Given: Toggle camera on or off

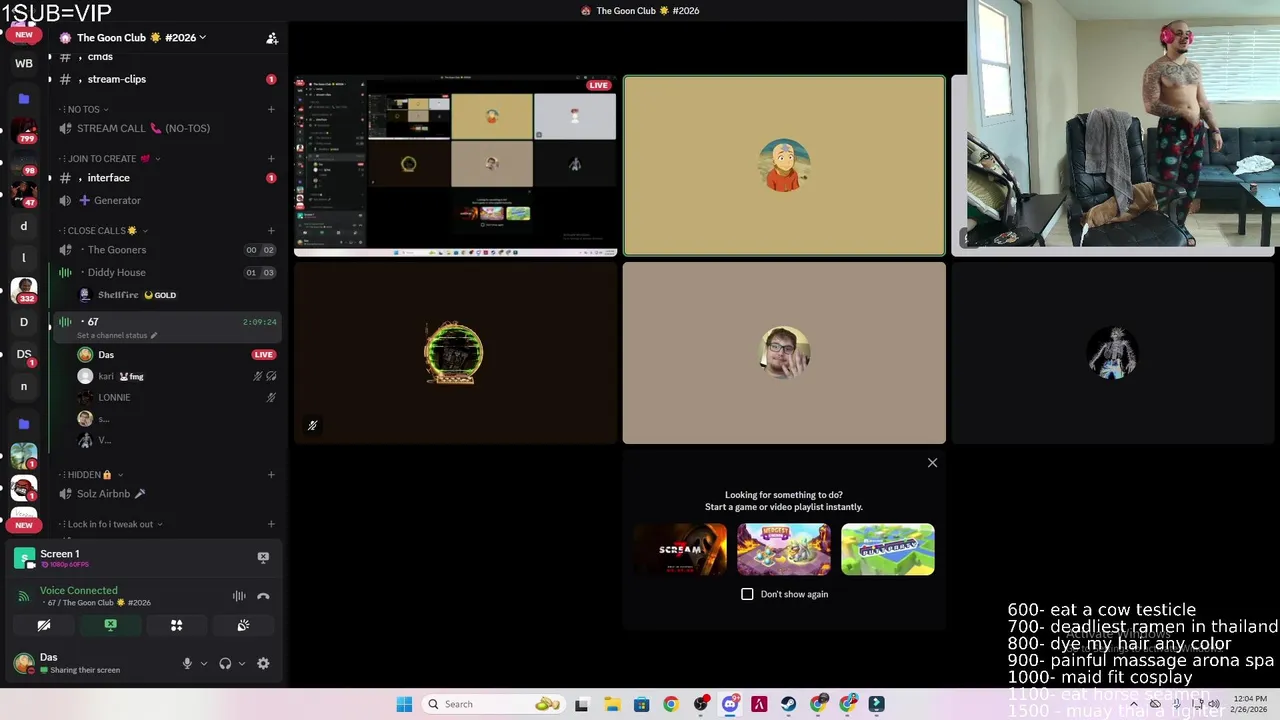Looking at the screenshot, I should coord(44,625).
